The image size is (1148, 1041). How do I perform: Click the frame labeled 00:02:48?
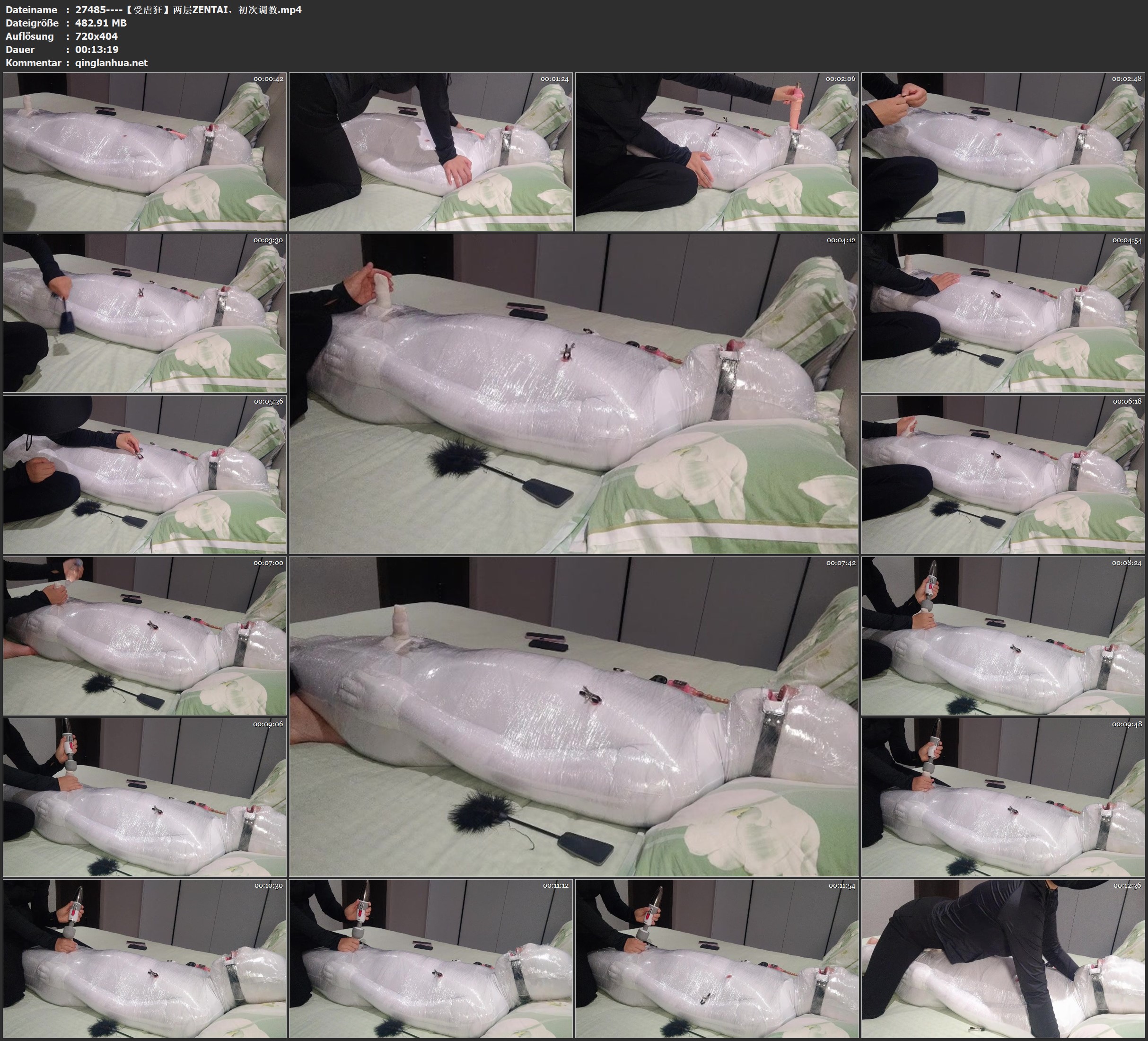pyautogui.click(x=1003, y=151)
